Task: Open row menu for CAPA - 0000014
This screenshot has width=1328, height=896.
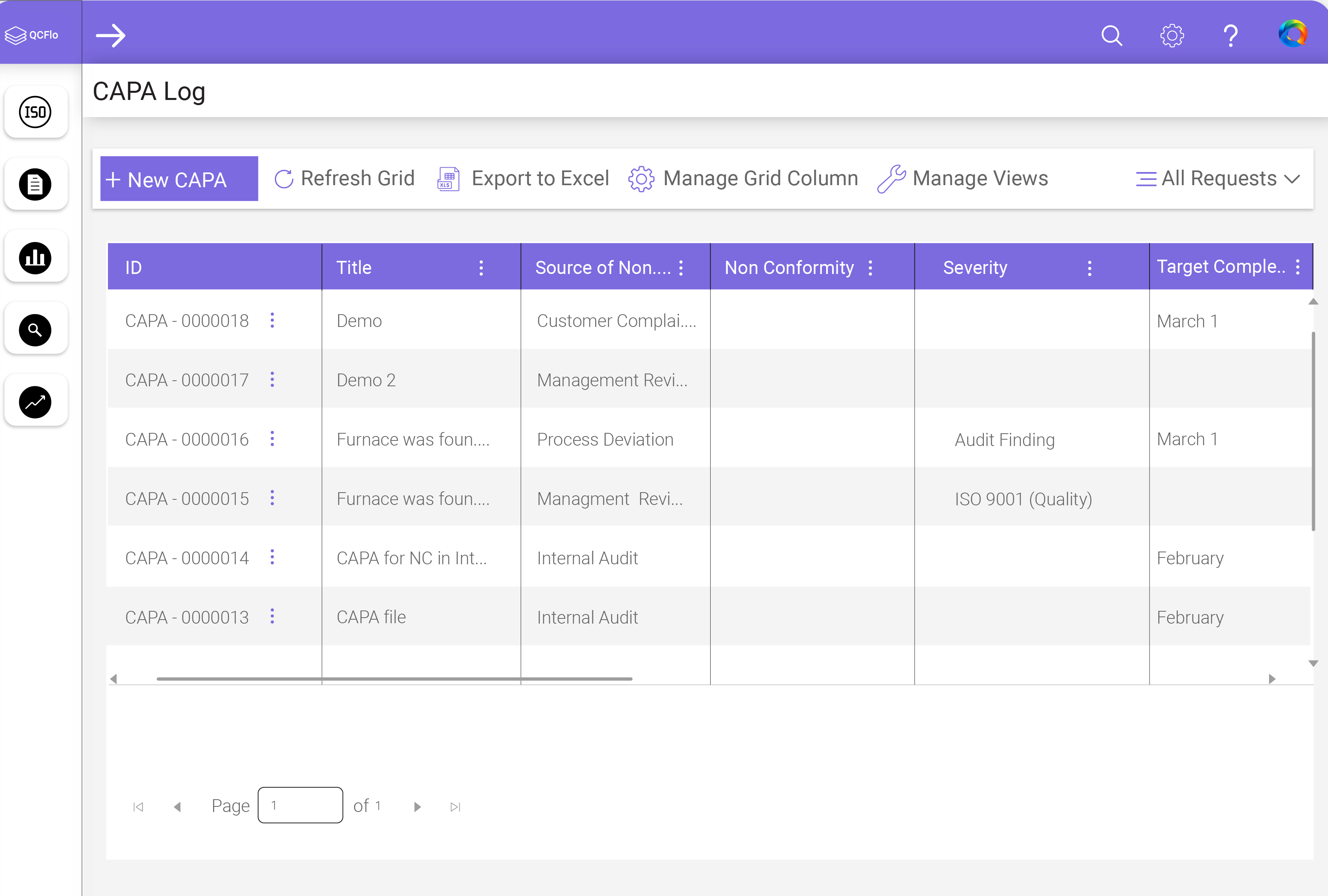Action: point(272,557)
